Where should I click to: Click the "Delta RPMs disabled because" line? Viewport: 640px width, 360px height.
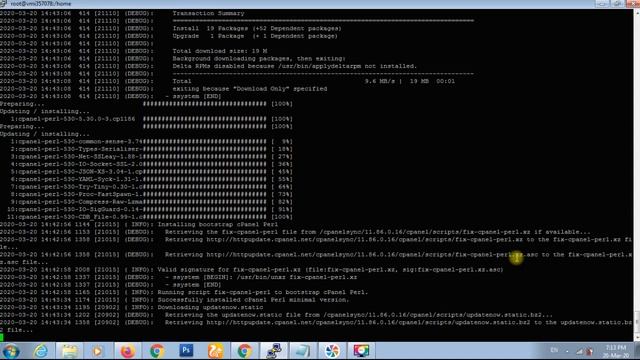(x=294, y=66)
